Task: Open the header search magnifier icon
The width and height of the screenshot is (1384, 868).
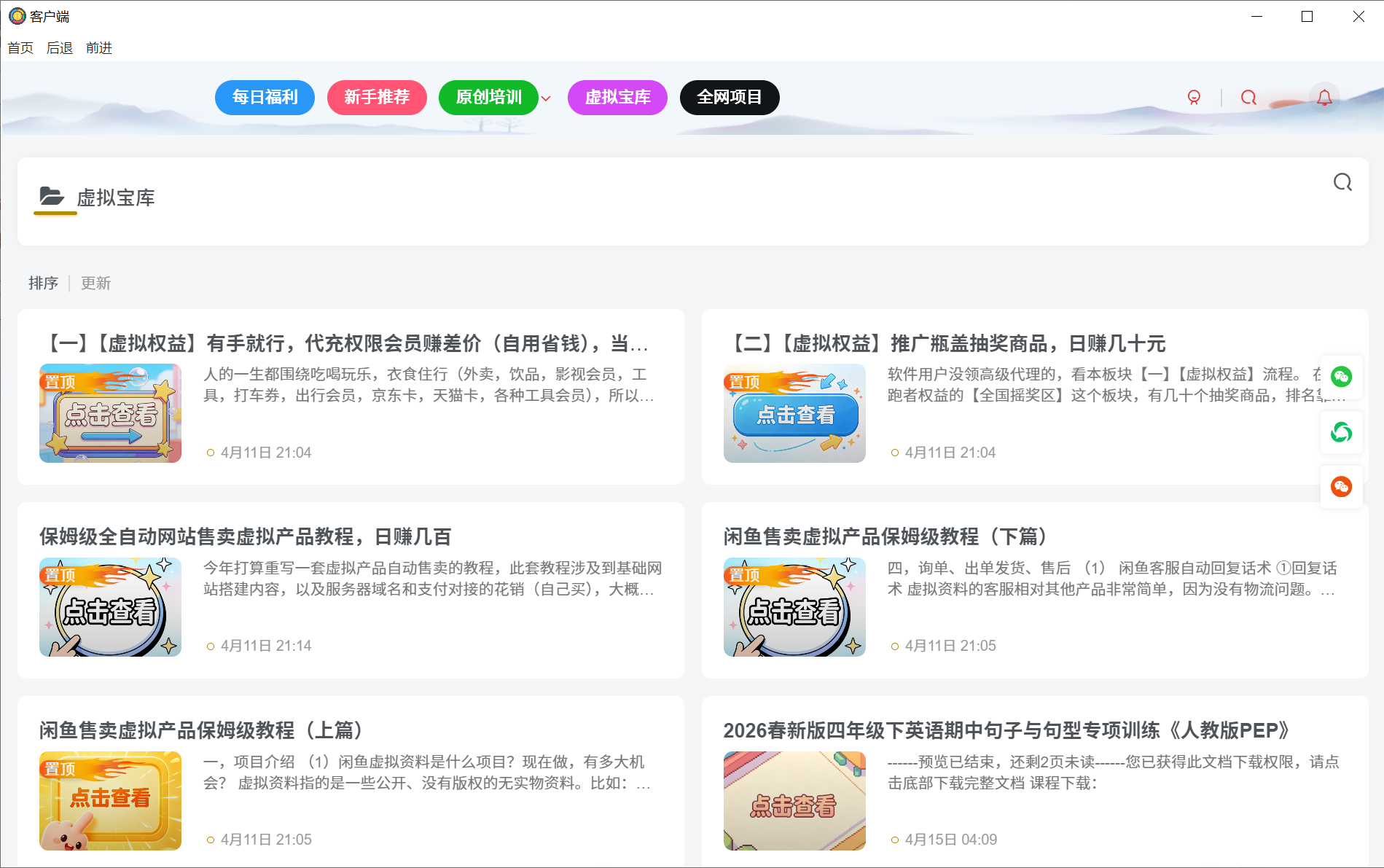Action: click(1248, 98)
